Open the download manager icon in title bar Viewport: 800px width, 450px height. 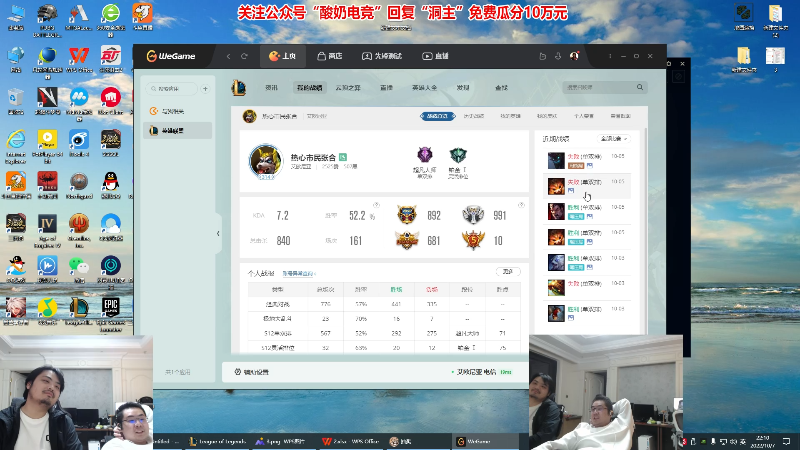[x=558, y=56]
